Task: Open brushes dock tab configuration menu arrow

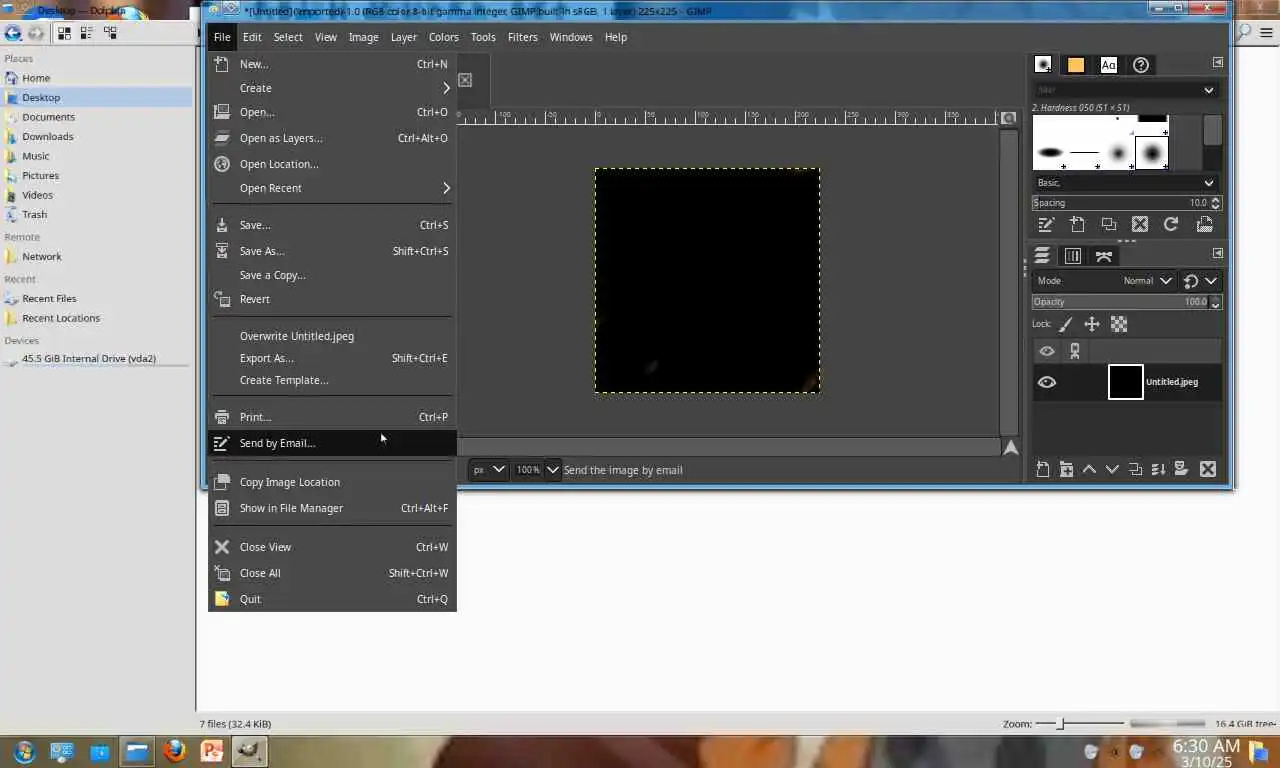Action: pos(1217,62)
